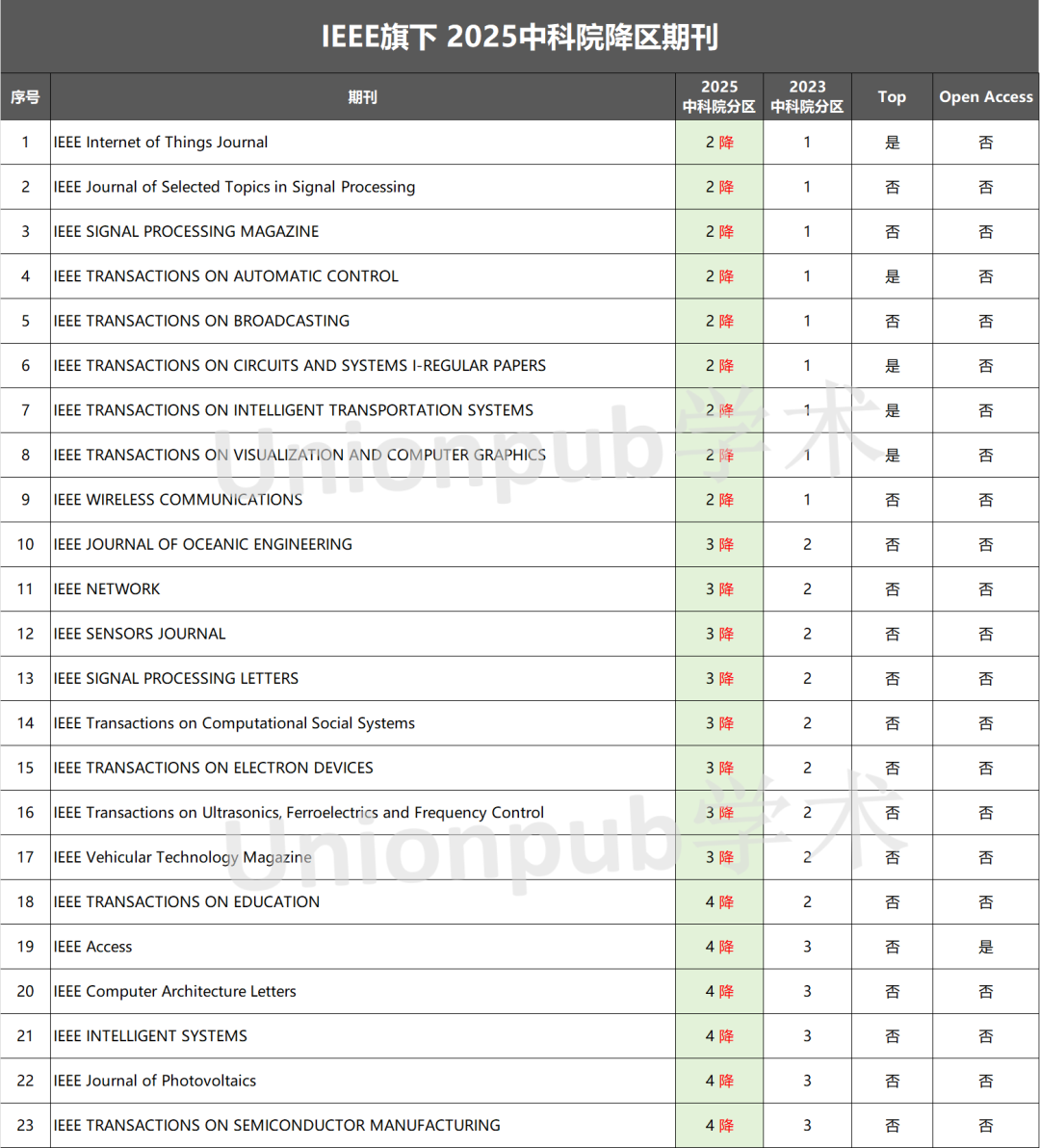Click 'IEEE TRANSACTIONS ON EDUCATION' entry
Image resolution: width=1040 pixels, height=1148 pixels.
[187, 901]
